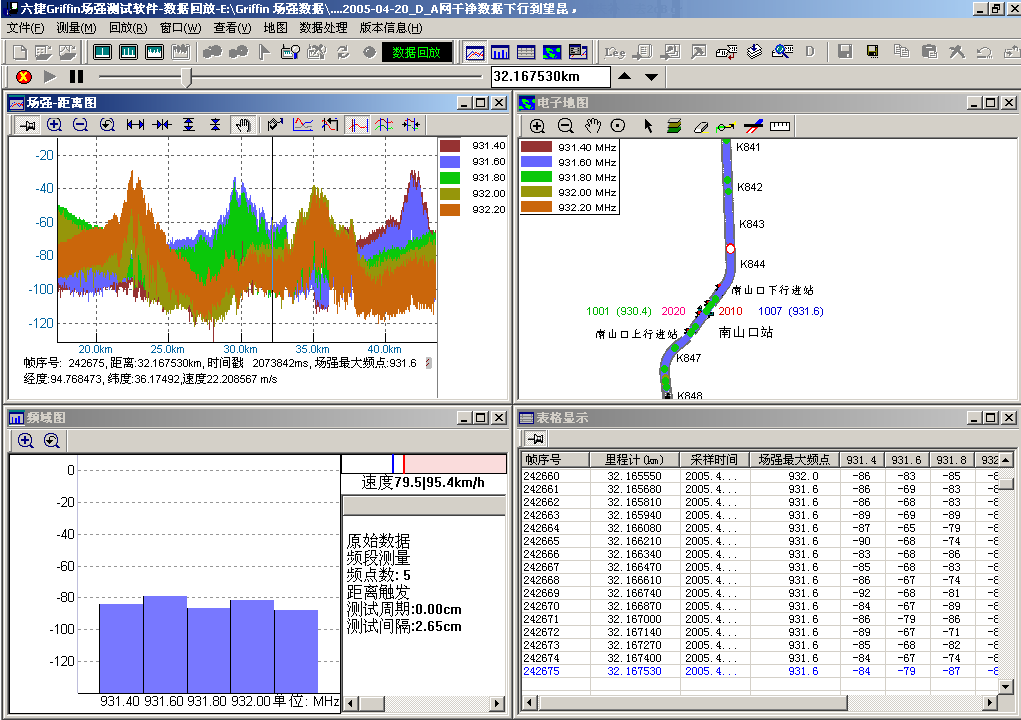Stop playback with the red X button
This screenshot has width=1021, height=720.
pos(23,77)
